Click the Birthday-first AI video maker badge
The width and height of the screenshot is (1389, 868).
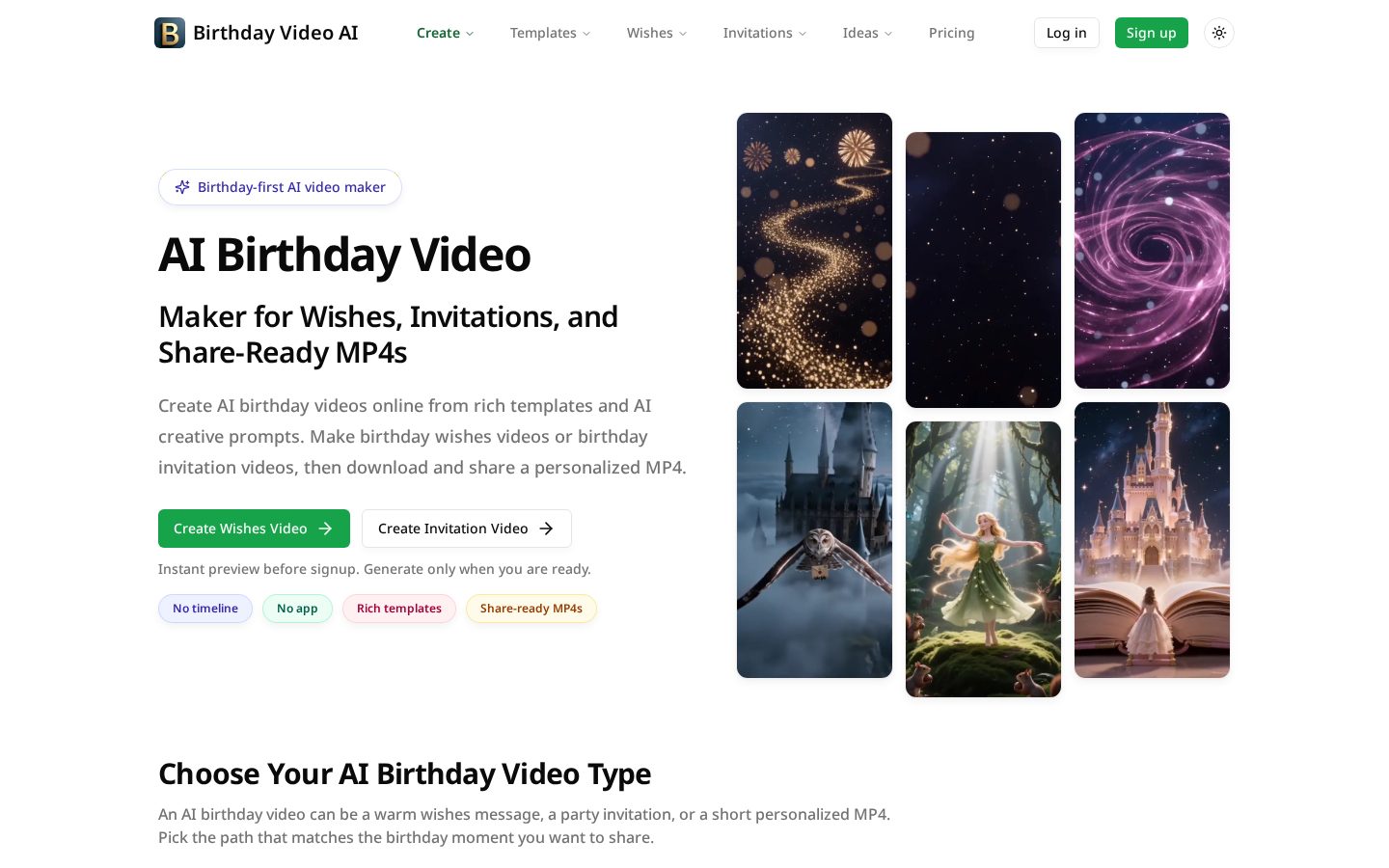(x=280, y=187)
